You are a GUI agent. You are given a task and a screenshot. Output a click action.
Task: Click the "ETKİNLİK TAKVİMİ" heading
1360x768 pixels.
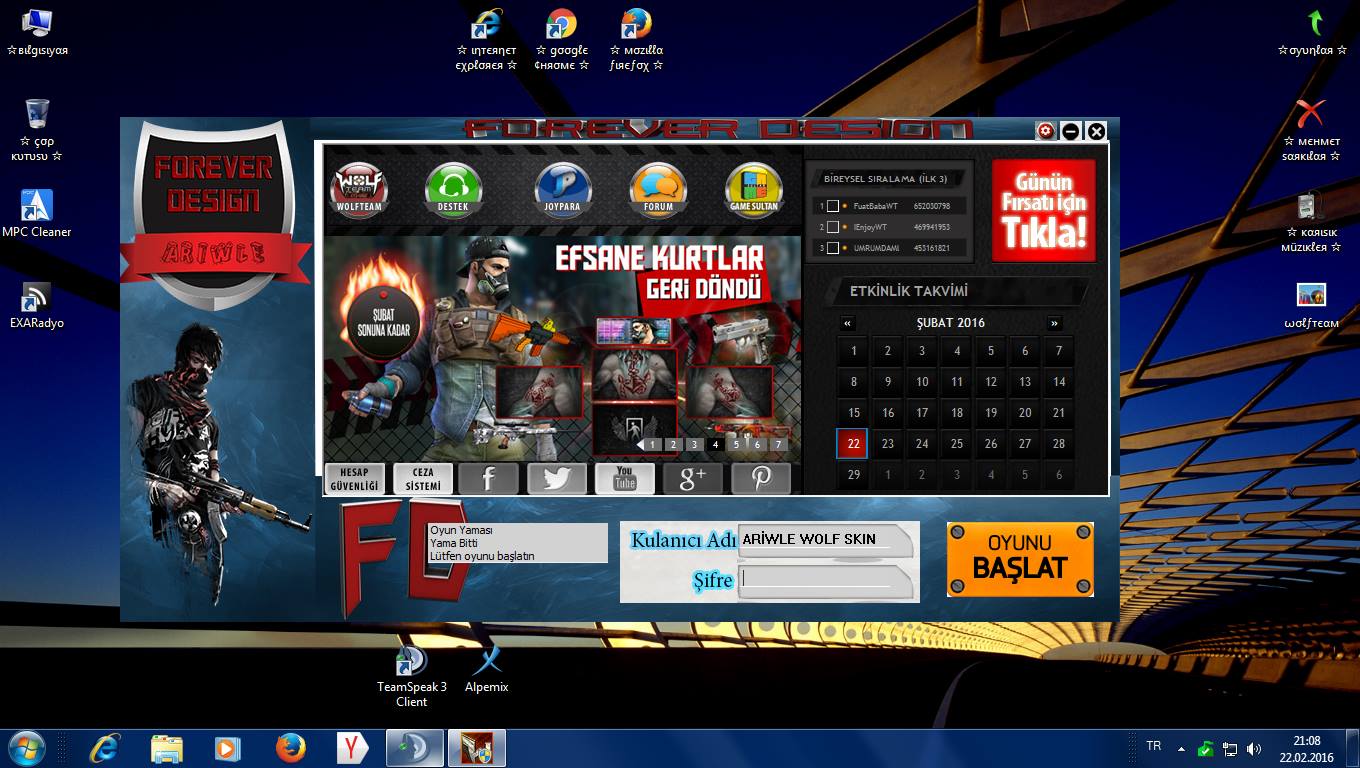point(909,292)
